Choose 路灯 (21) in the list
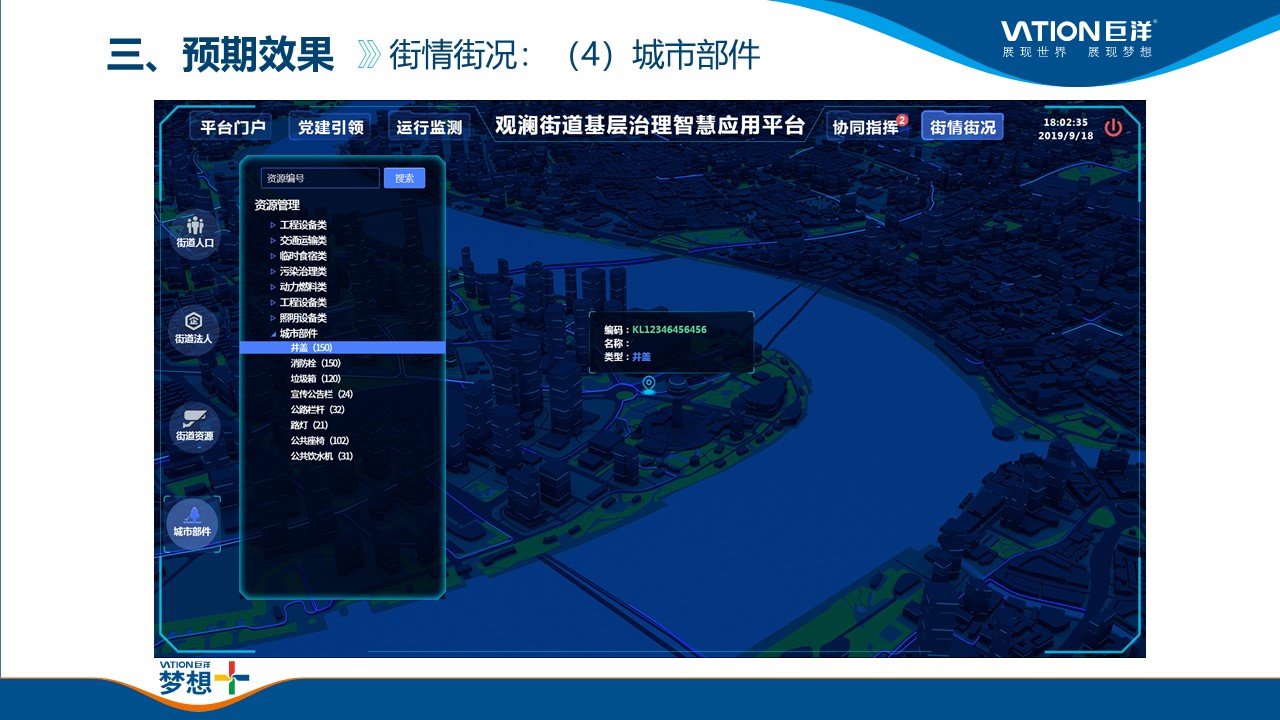This screenshot has width=1280, height=720. coord(309,425)
